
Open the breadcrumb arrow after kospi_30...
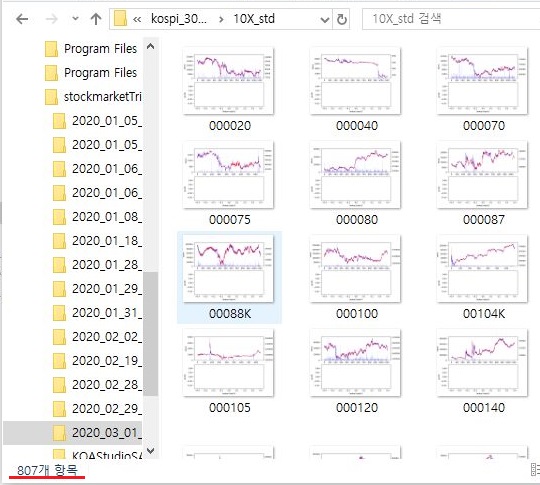[x=221, y=19]
